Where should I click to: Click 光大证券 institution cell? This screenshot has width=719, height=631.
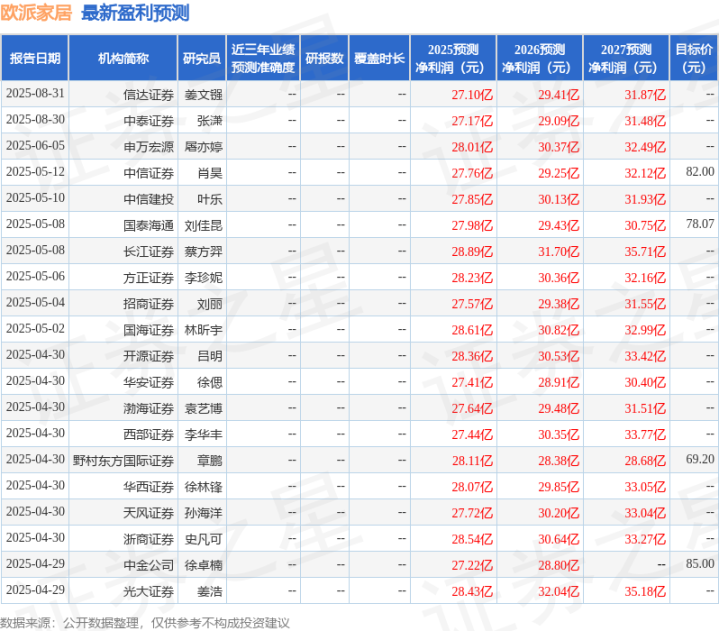tap(148, 592)
